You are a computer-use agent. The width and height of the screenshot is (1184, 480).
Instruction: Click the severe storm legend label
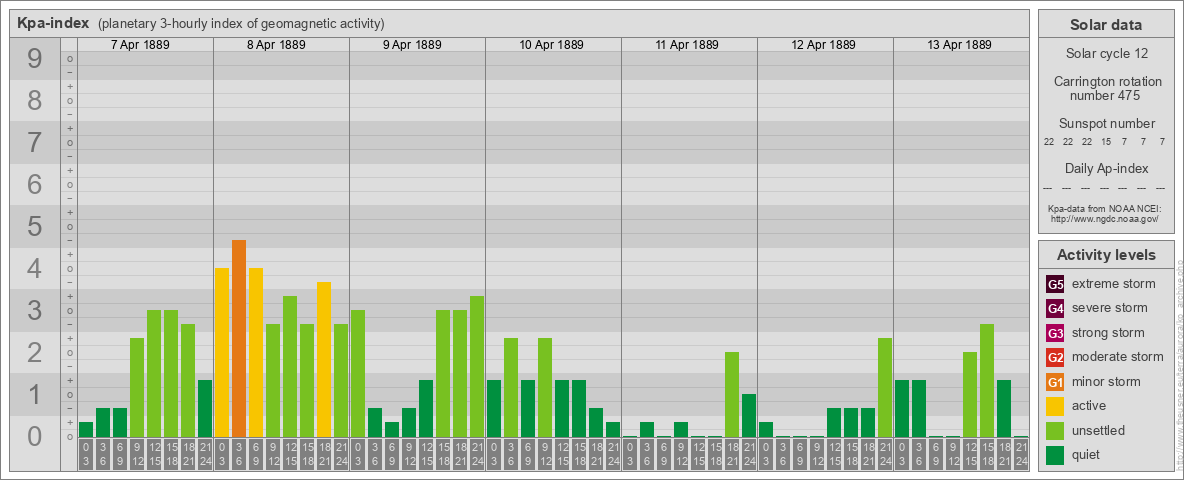[1109, 308]
